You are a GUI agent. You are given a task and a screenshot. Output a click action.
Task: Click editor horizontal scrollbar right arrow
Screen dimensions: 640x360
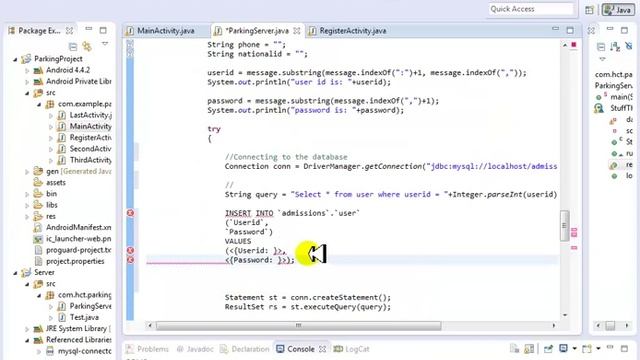tap(554, 325)
